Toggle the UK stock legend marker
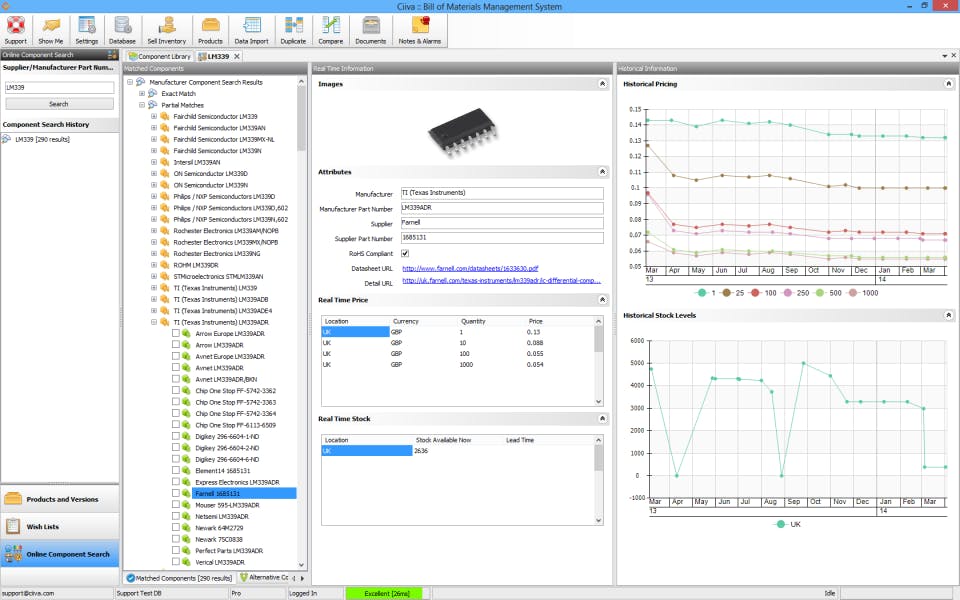Viewport: 960px width, 600px height. click(780, 524)
